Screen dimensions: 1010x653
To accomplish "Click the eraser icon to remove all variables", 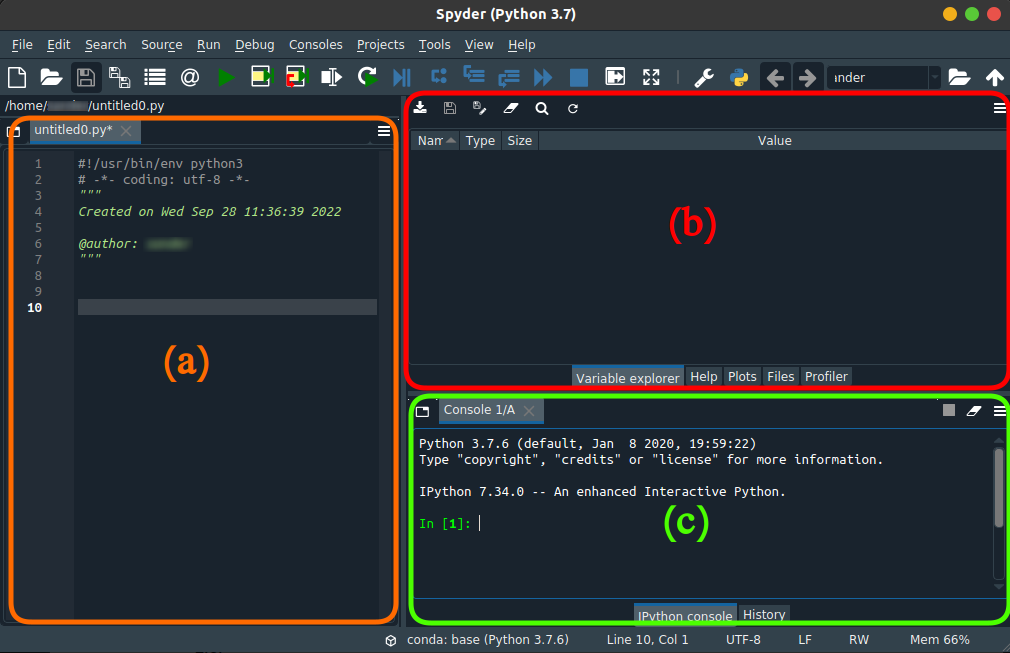I will (x=511, y=108).
